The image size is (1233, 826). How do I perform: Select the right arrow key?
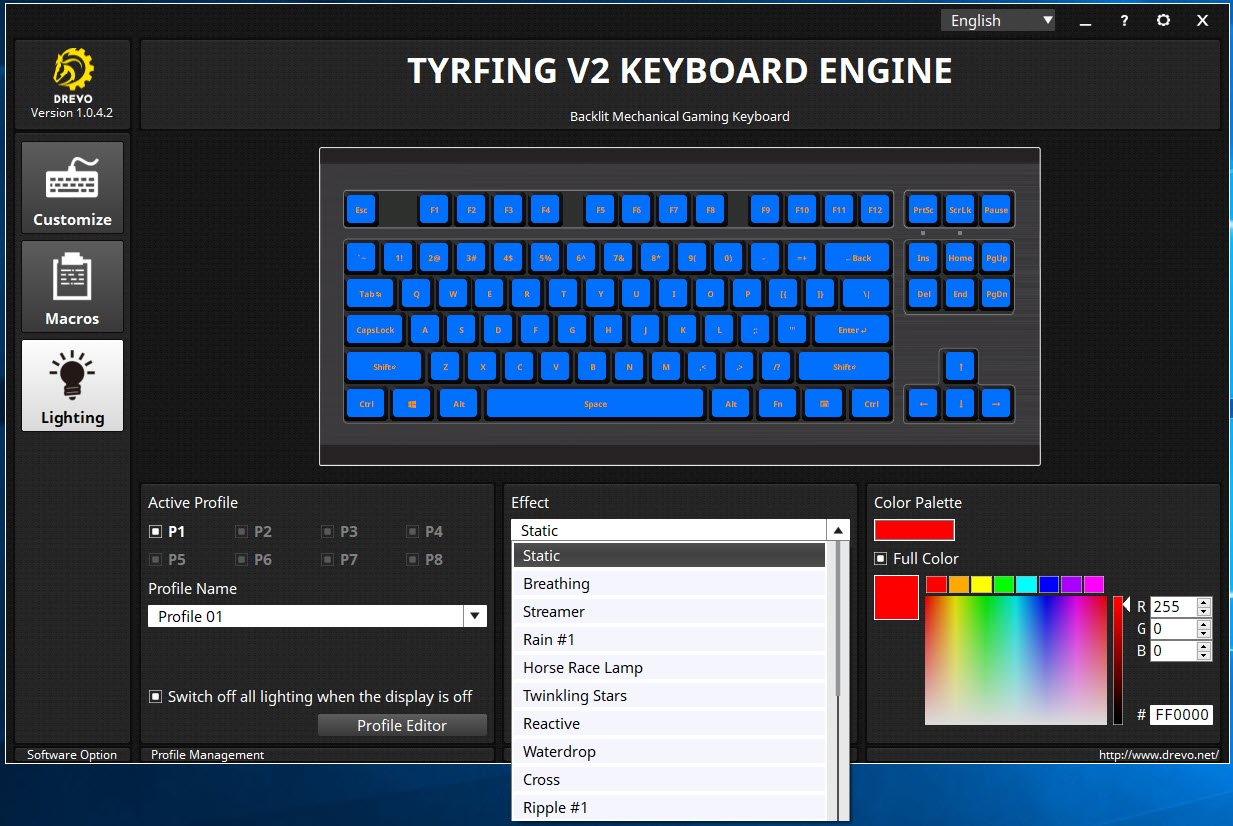click(x=996, y=404)
